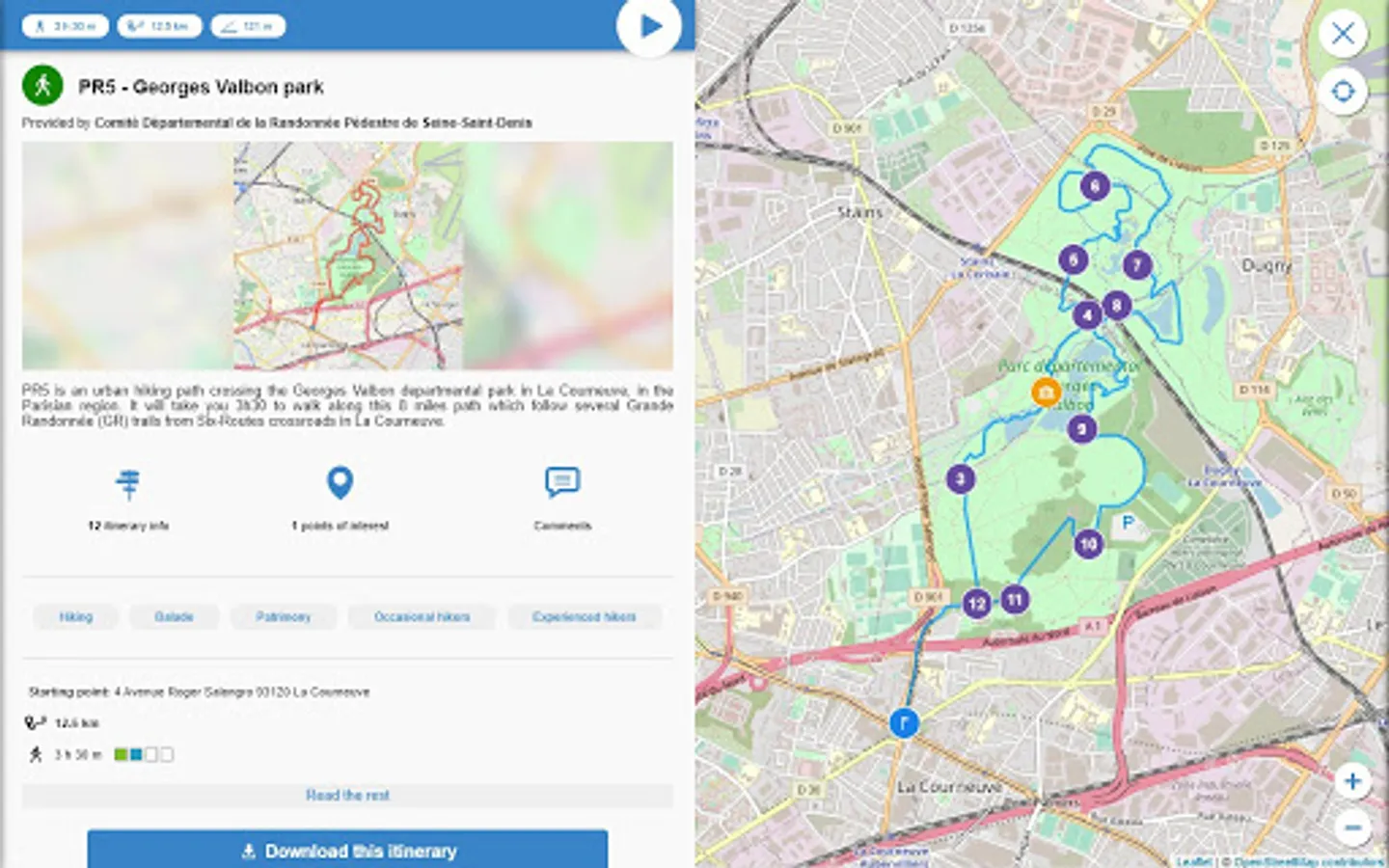Click Download this itinerary button
1389x868 pixels.
(347, 850)
